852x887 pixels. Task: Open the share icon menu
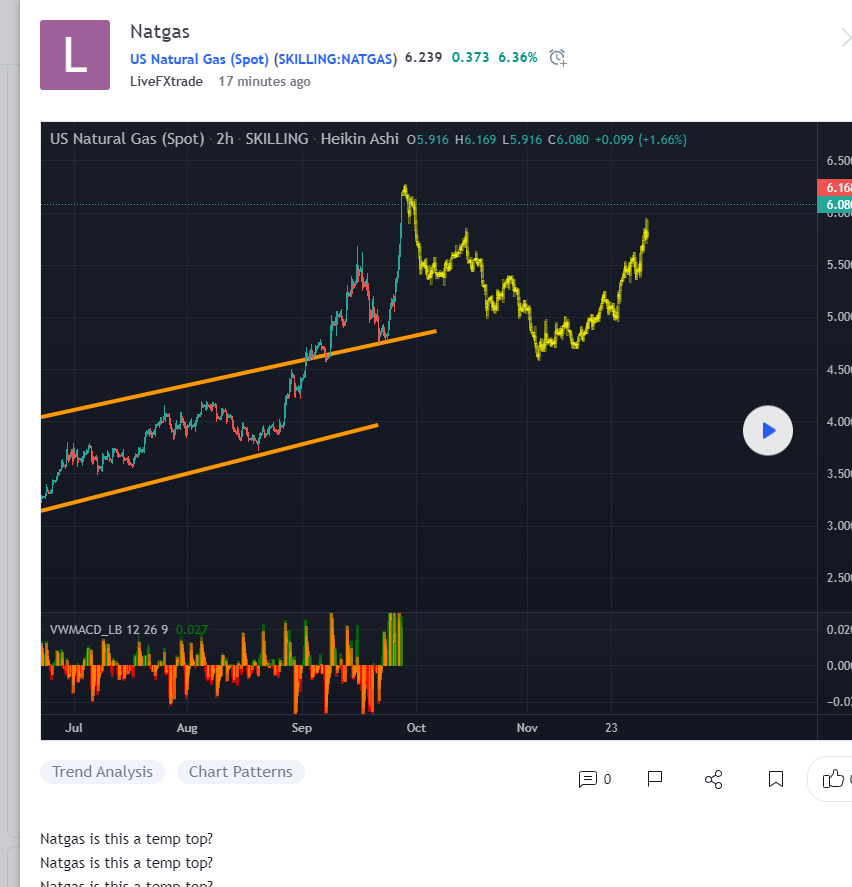pos(714,779)
